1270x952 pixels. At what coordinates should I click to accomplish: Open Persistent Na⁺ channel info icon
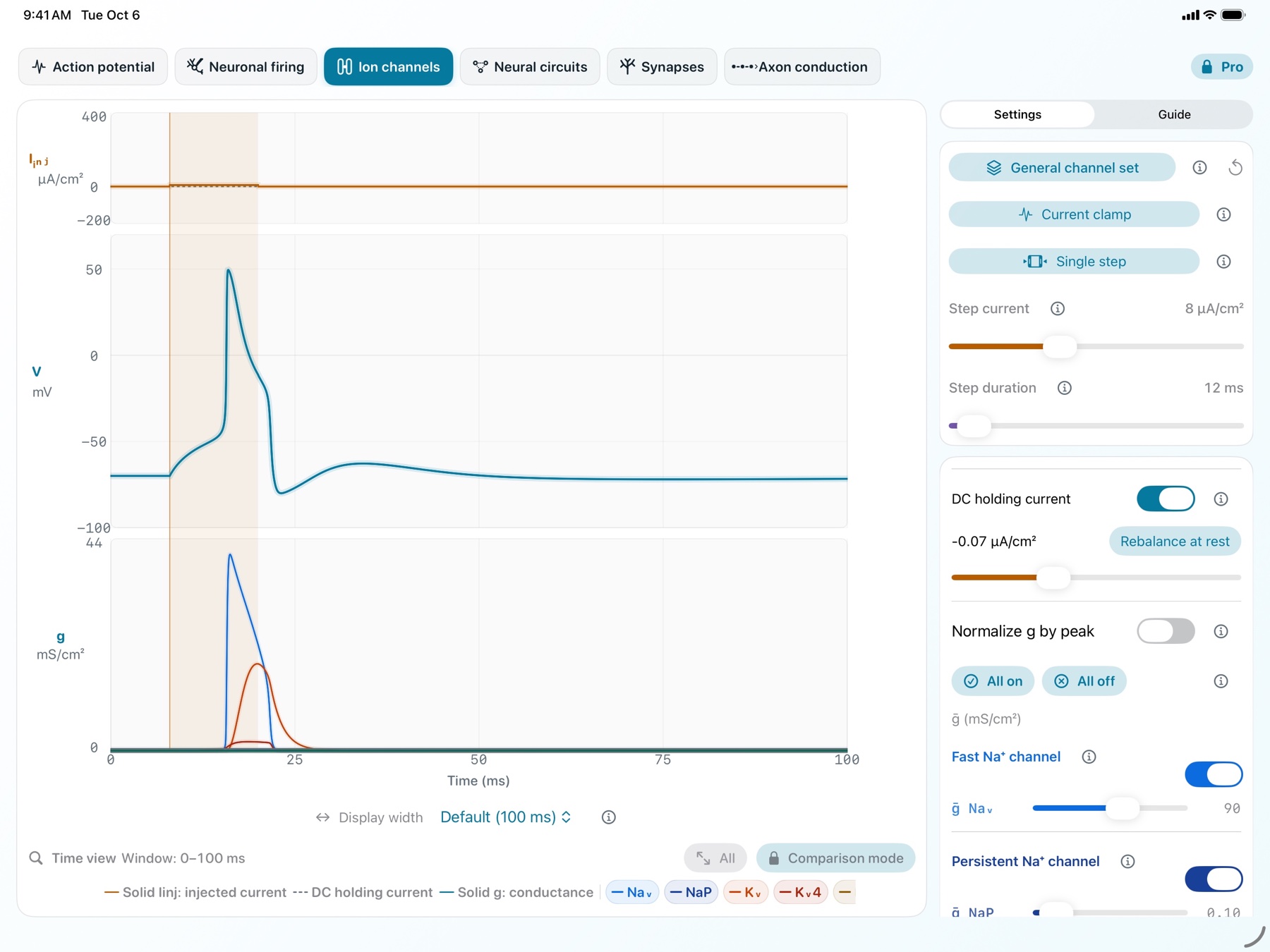click(x=1127, y=861)
